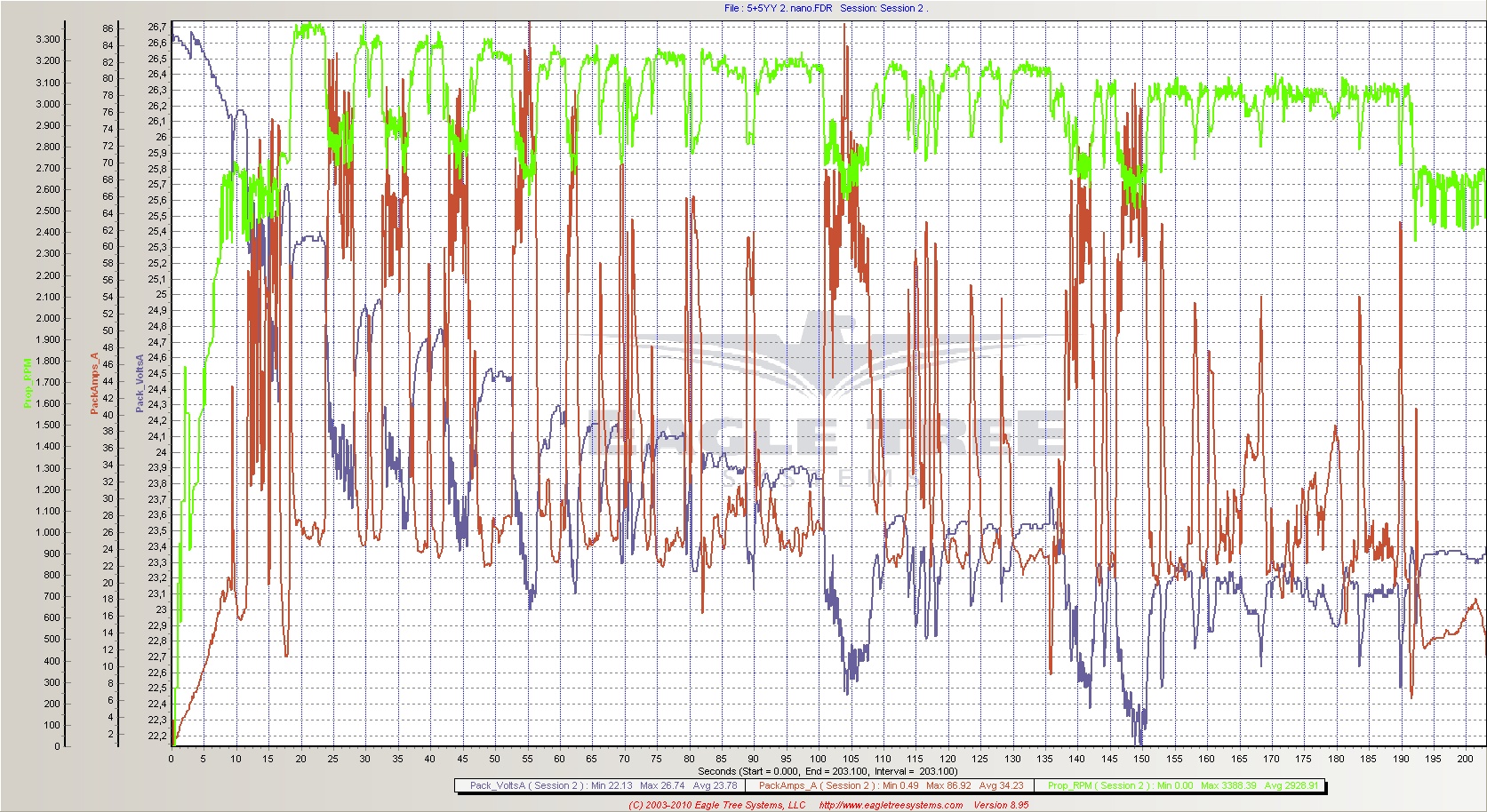Click the Seconds x-axis caption

827,771
